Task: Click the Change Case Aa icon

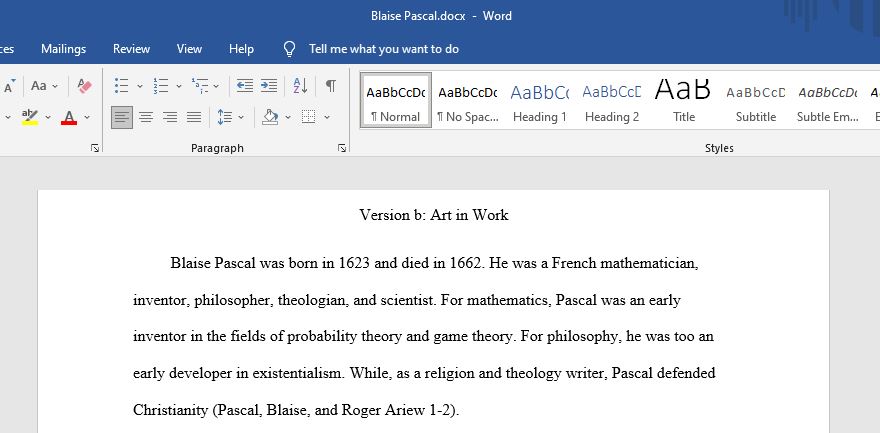Action: (x=39, y=86)
